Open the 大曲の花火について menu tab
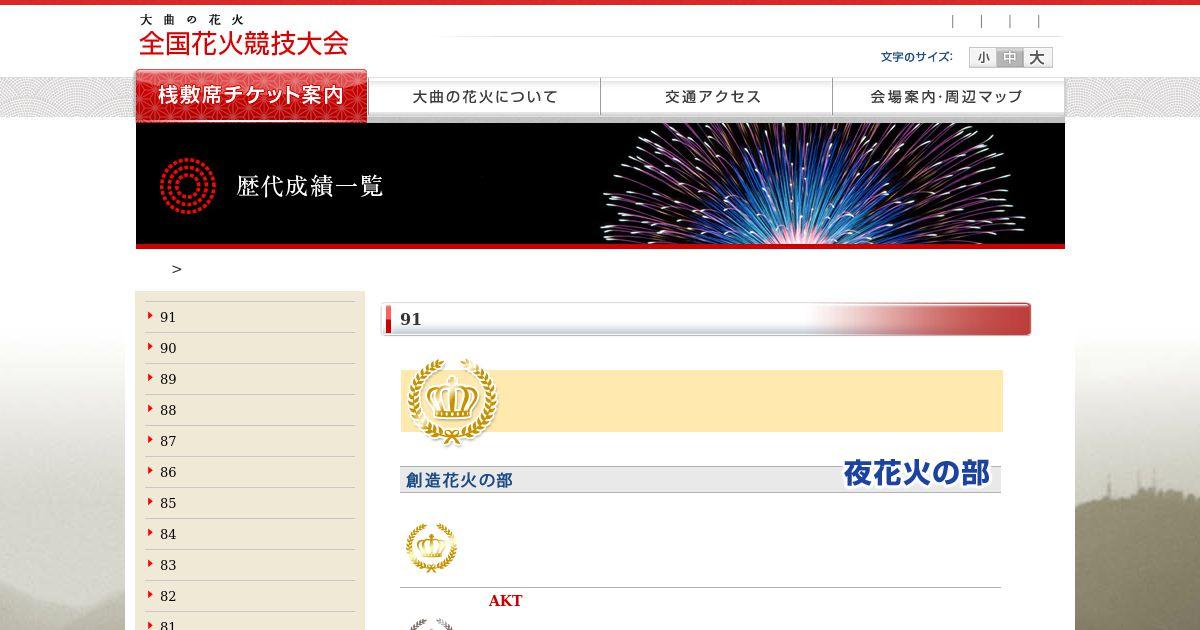 coord(485,97)
